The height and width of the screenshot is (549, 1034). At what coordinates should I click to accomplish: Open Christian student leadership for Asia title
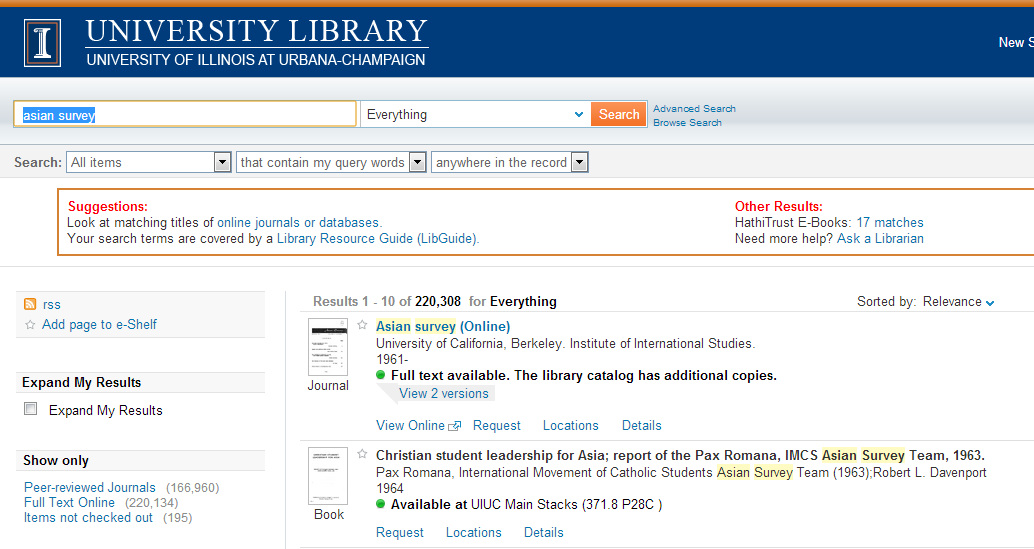680,455
